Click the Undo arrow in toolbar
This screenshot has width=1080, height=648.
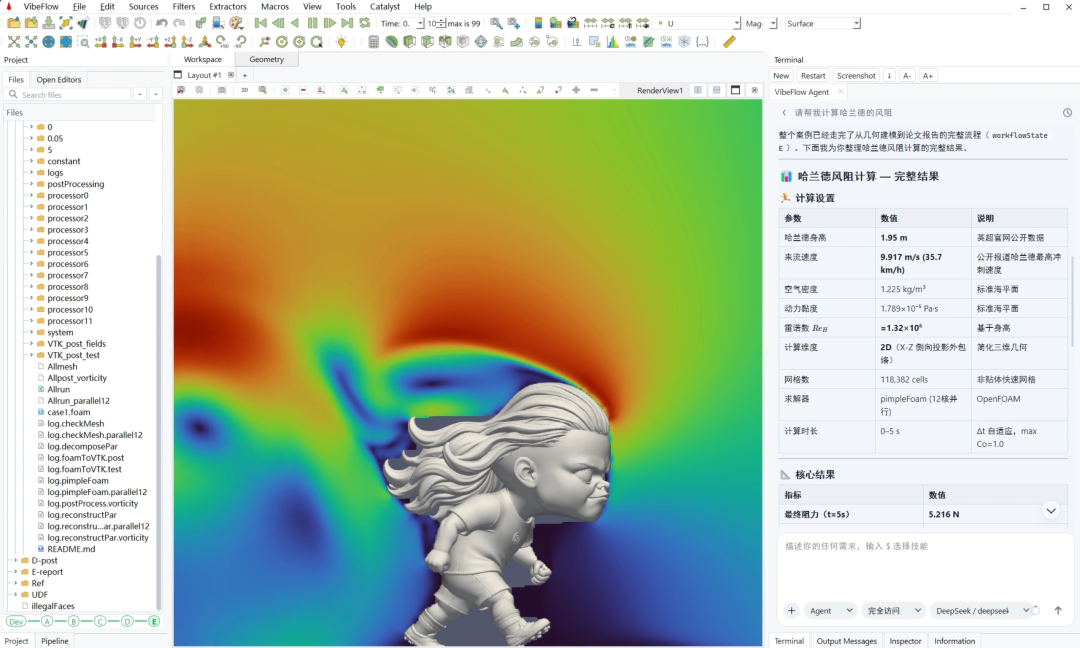[161, 23]
